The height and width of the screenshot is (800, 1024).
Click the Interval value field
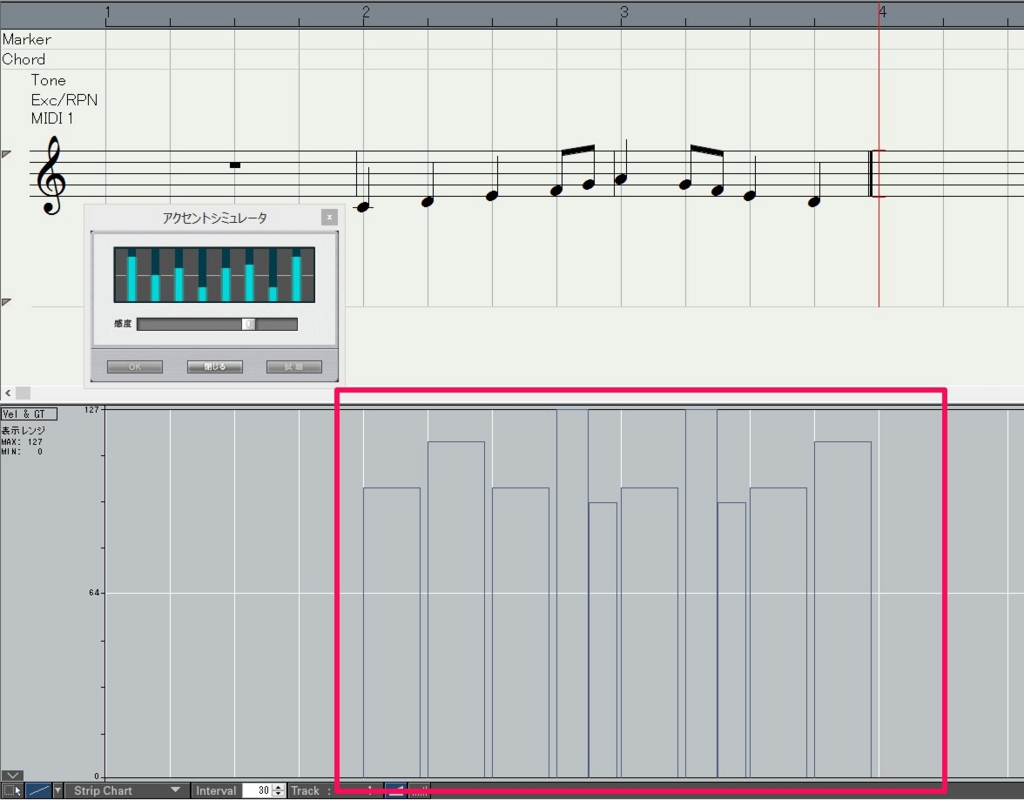[x=257, y=790]
